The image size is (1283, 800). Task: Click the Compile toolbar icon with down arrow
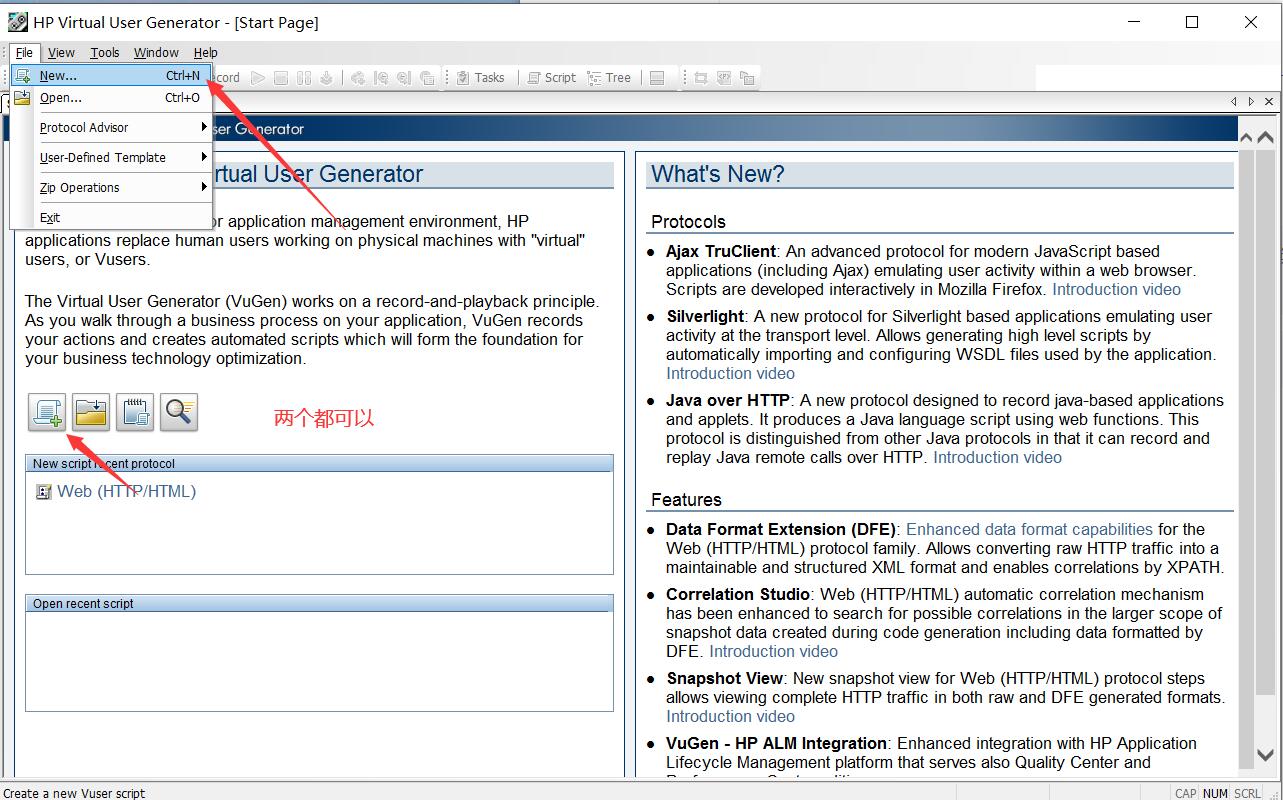click(326, 78)
